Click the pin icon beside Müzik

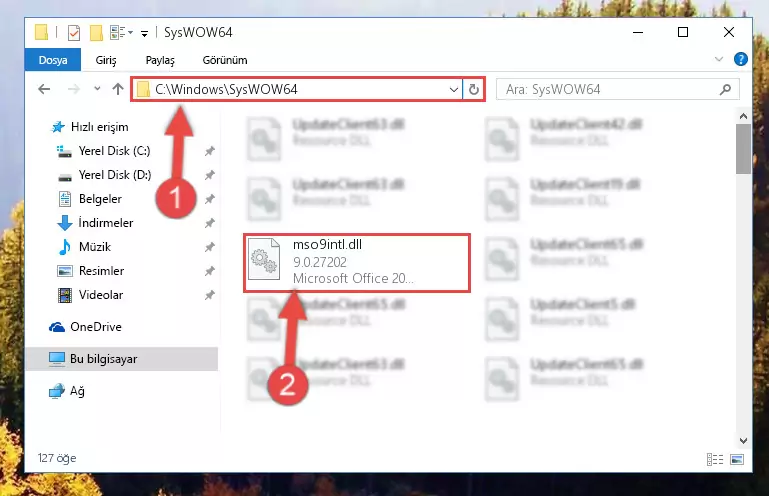coord(209,247)
